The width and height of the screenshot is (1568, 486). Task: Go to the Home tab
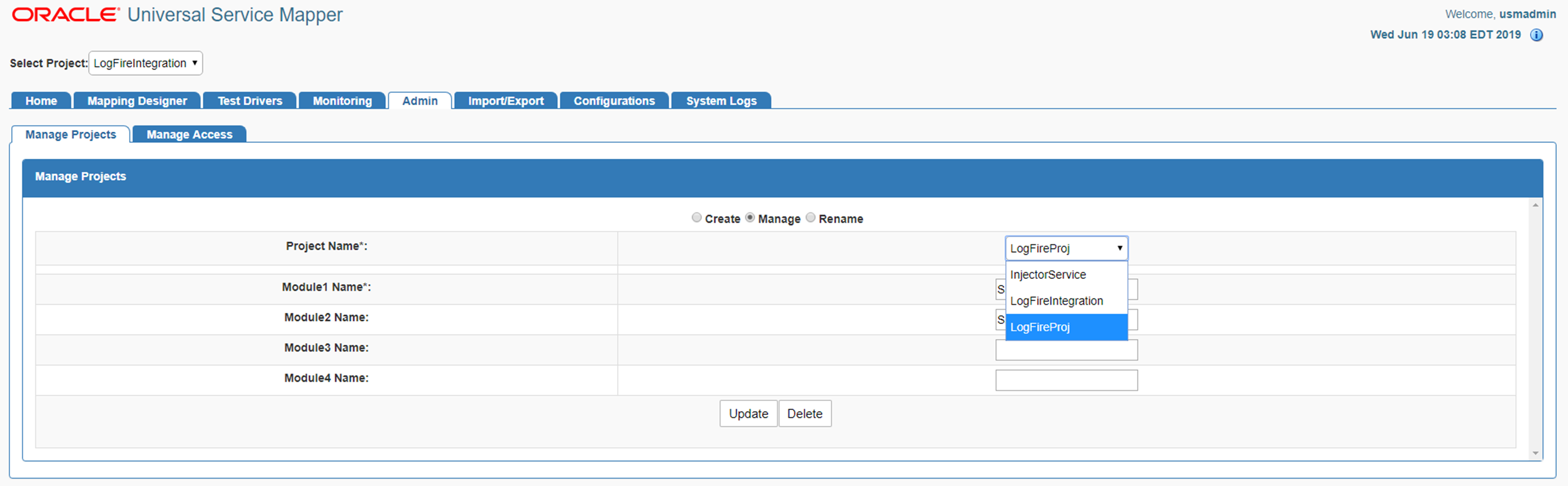click(x=41, y=101)
